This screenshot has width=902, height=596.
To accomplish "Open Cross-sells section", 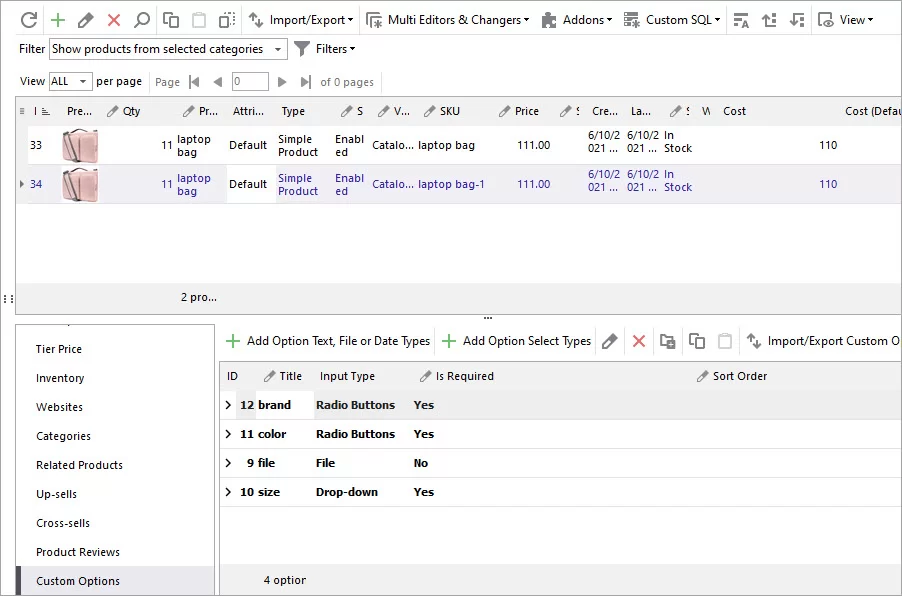I will pos(63,523).
